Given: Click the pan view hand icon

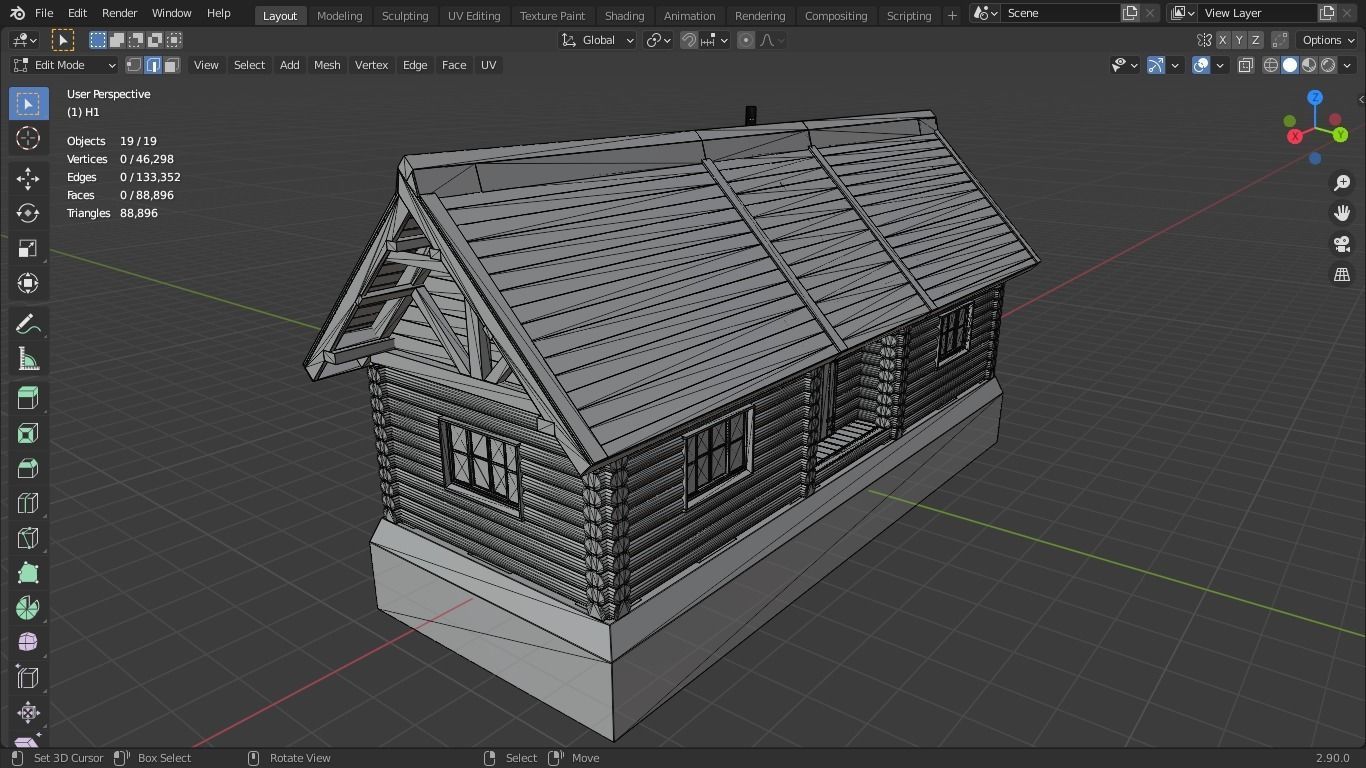Looking at the screenshot, I should point(1342,213).
